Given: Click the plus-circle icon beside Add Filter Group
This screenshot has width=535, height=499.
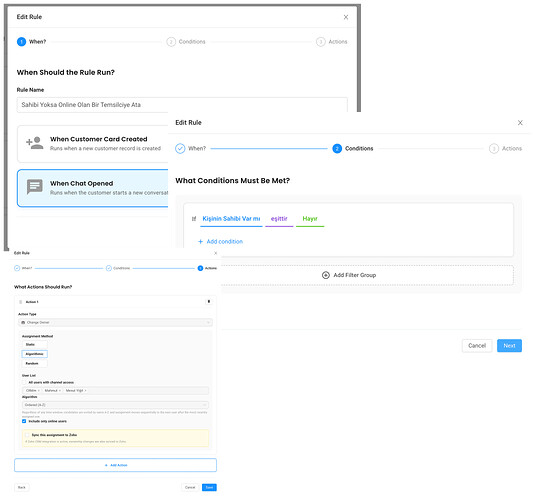Looking at the screenshot, I should click(326, 275).
